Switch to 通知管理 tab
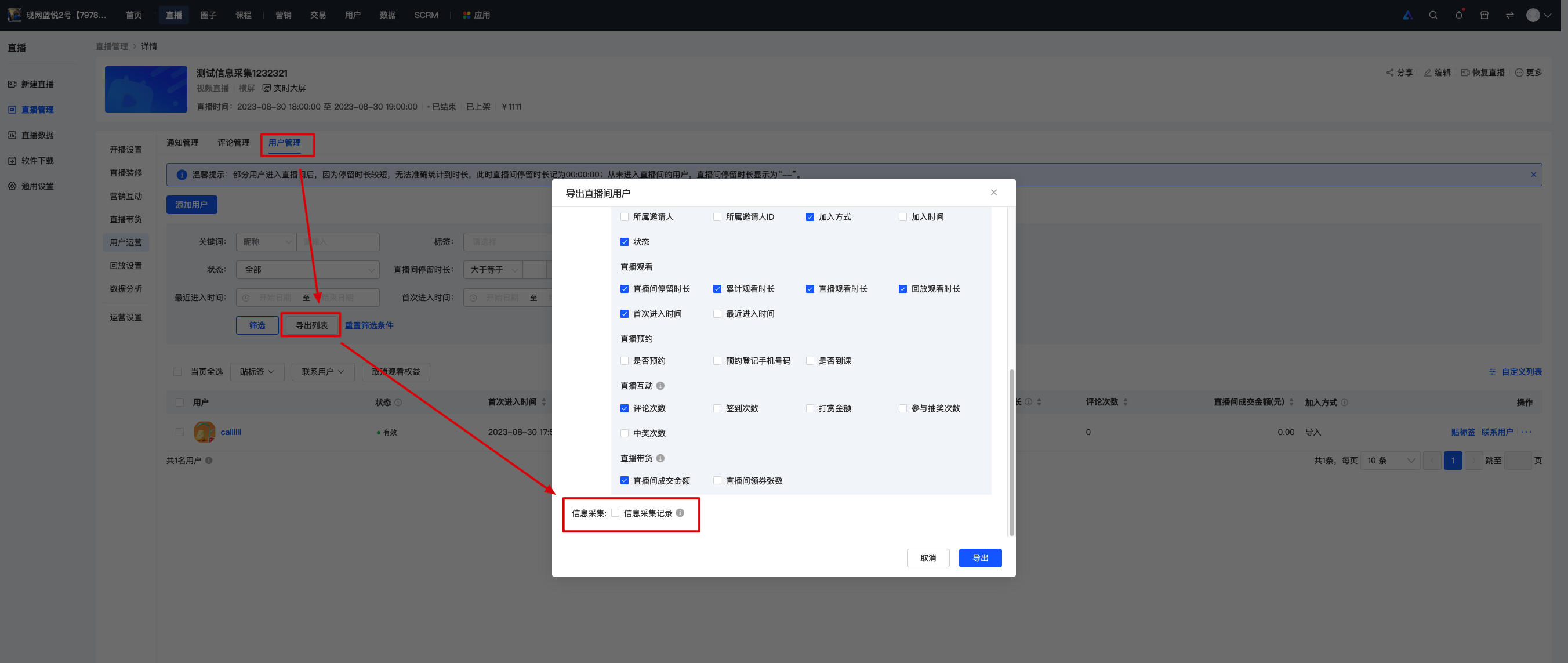 pos(183,143)
